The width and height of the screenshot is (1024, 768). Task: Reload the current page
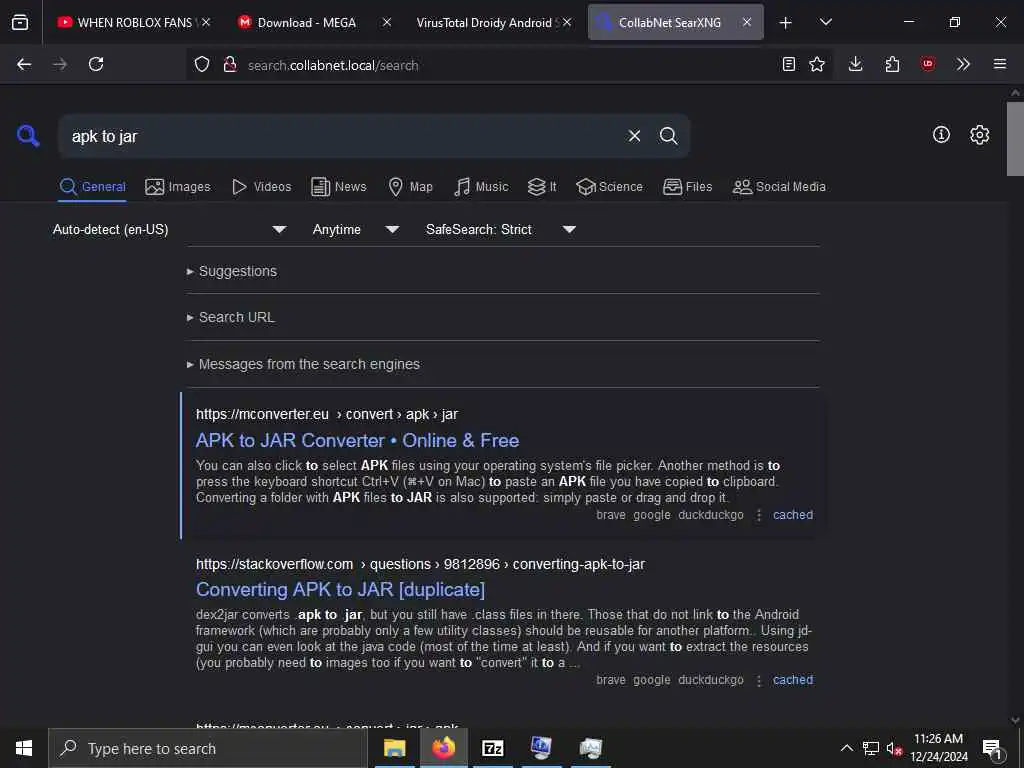click(96, 64)
